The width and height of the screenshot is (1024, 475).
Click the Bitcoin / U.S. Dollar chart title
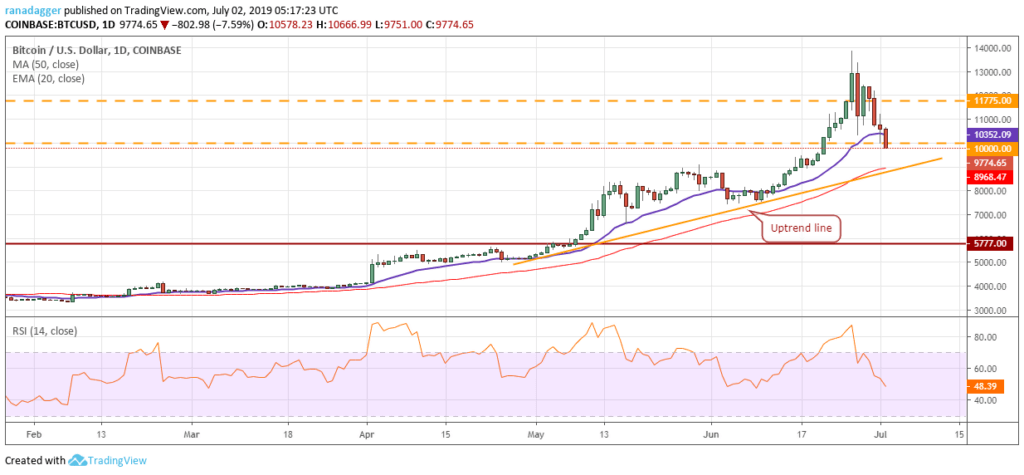click(x=96, y=50)
